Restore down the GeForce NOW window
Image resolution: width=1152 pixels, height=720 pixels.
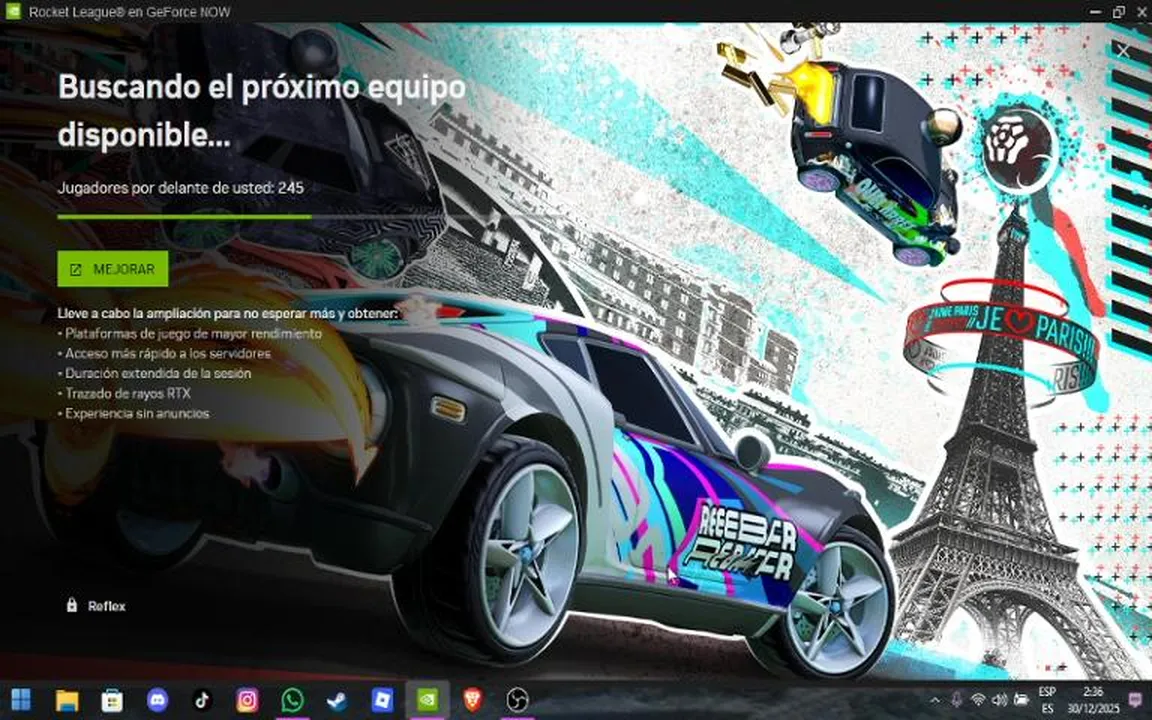[x=1118, y=12]
